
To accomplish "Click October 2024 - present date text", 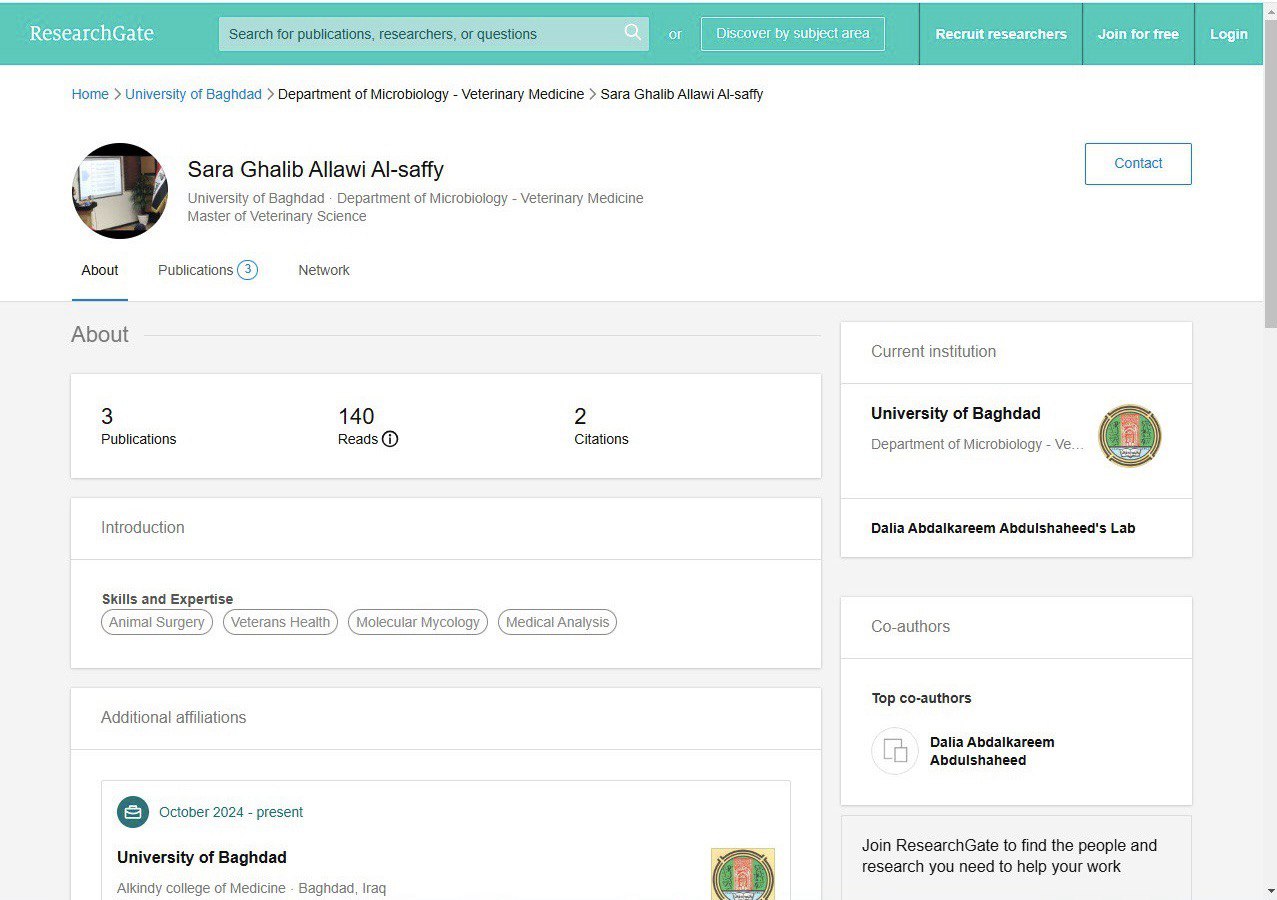I will 231,812.
